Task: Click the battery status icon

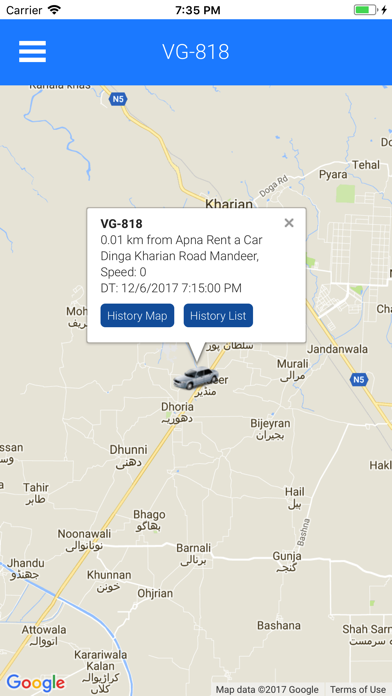Action: 365,10
